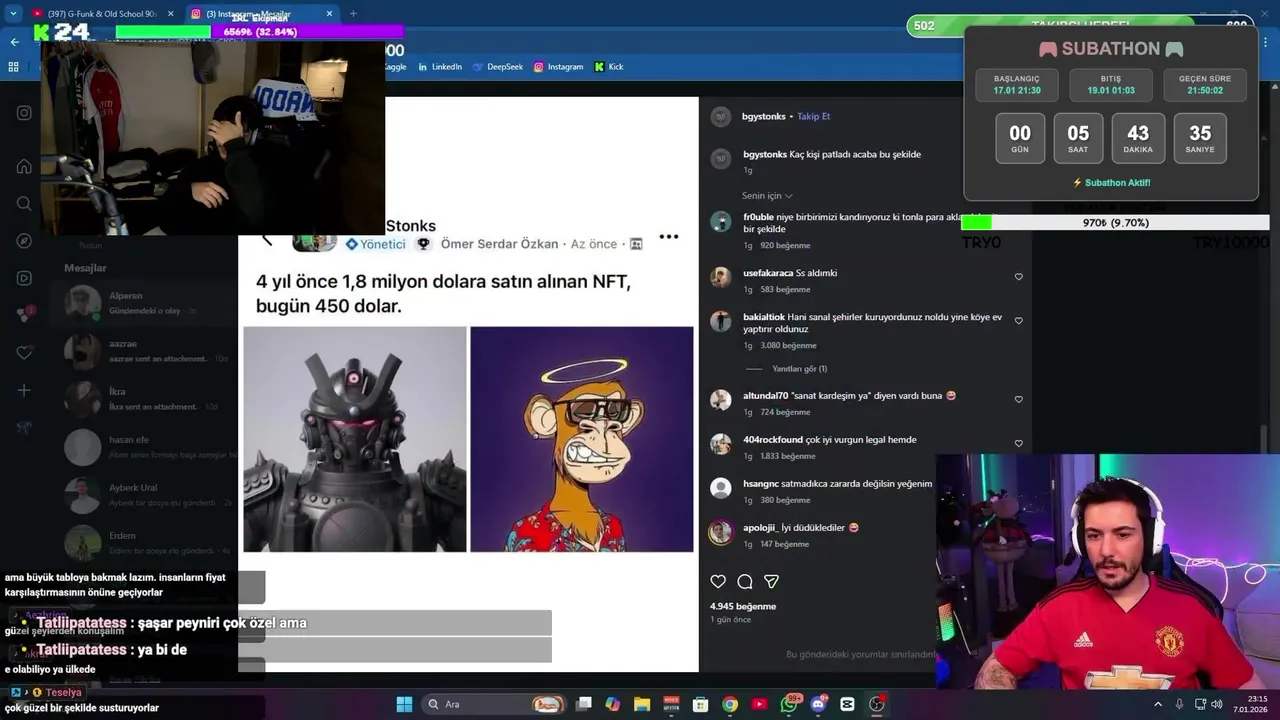Open Instagram Reels in the sidebar
The height and width of the screenshot is (720, 1280).
tap(24, 278)
